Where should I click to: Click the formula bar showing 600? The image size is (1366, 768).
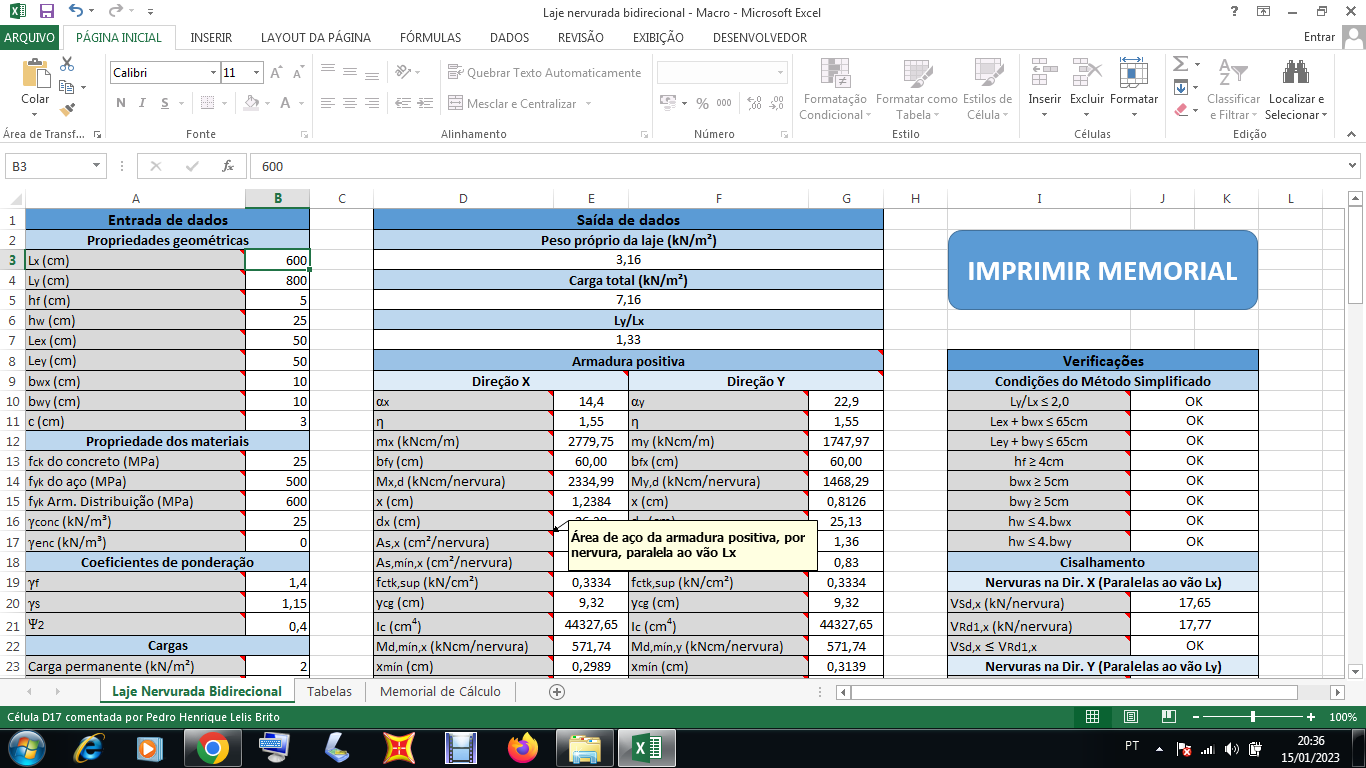click(x=795, y=166)
